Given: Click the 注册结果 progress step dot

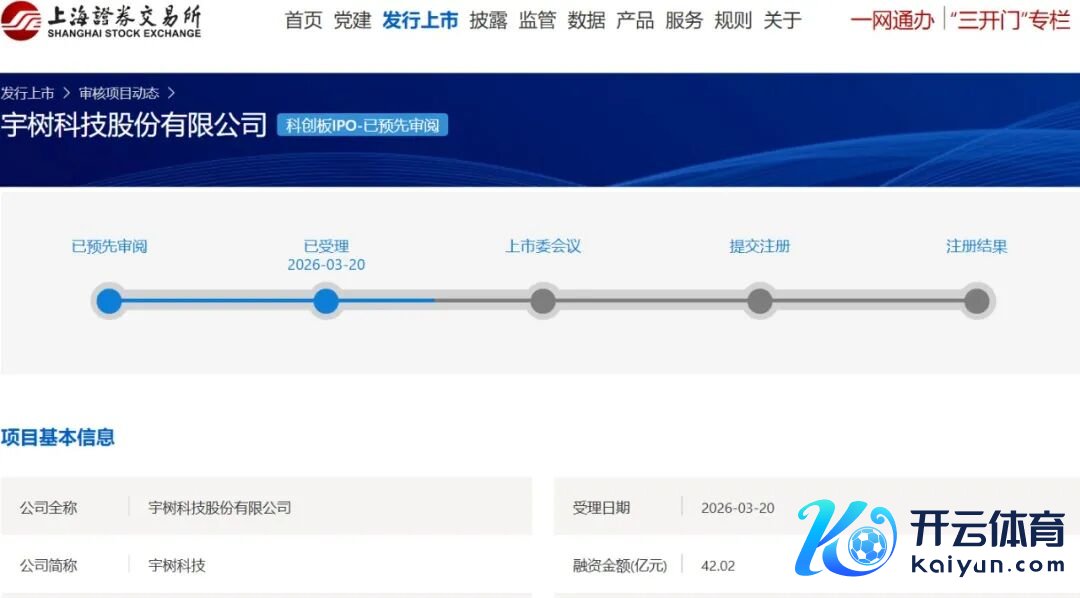Looking at the screenshot, I should [977, 301].
